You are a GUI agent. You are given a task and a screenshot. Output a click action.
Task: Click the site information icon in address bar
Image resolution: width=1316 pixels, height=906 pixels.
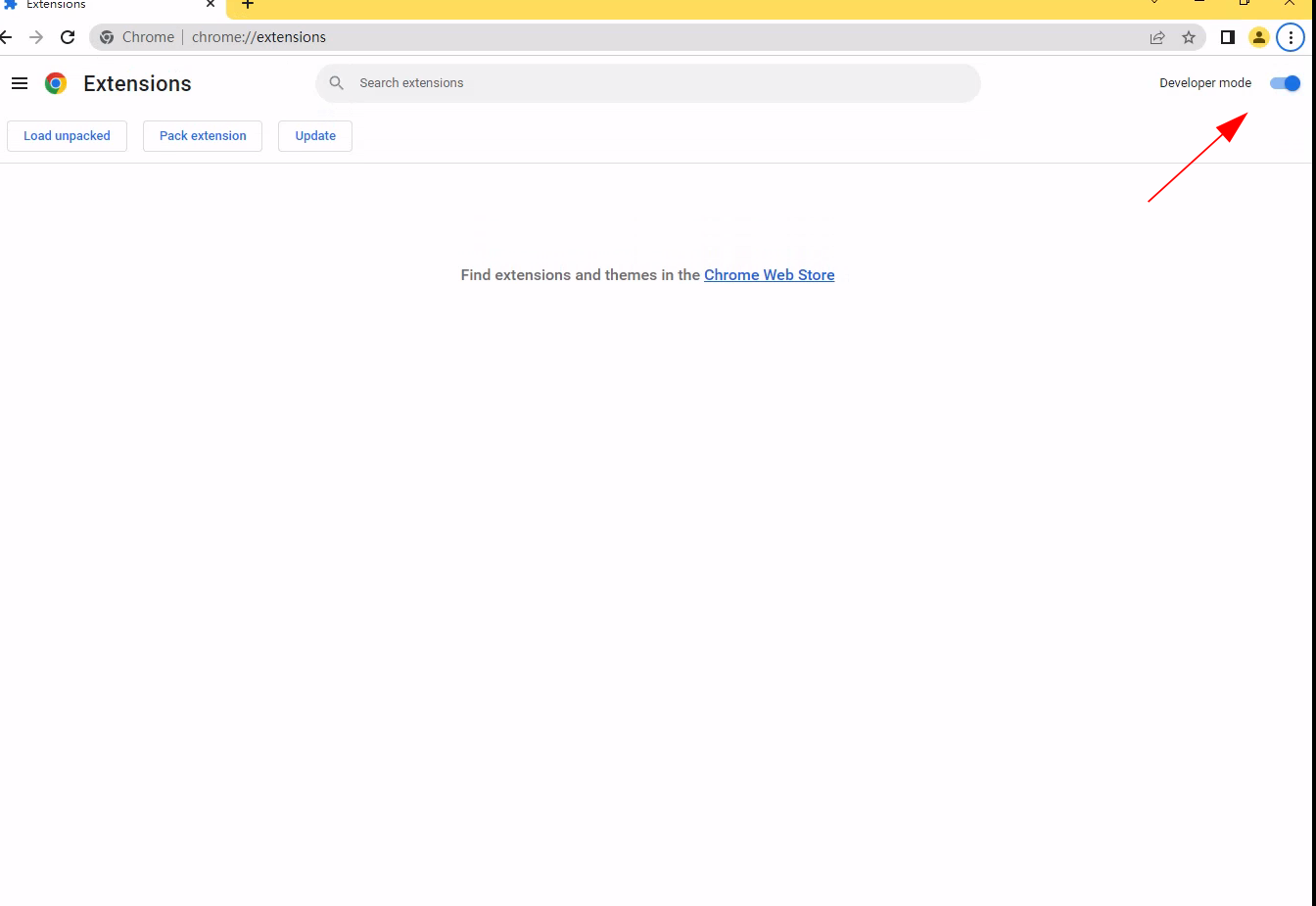(x=106, y=37)
